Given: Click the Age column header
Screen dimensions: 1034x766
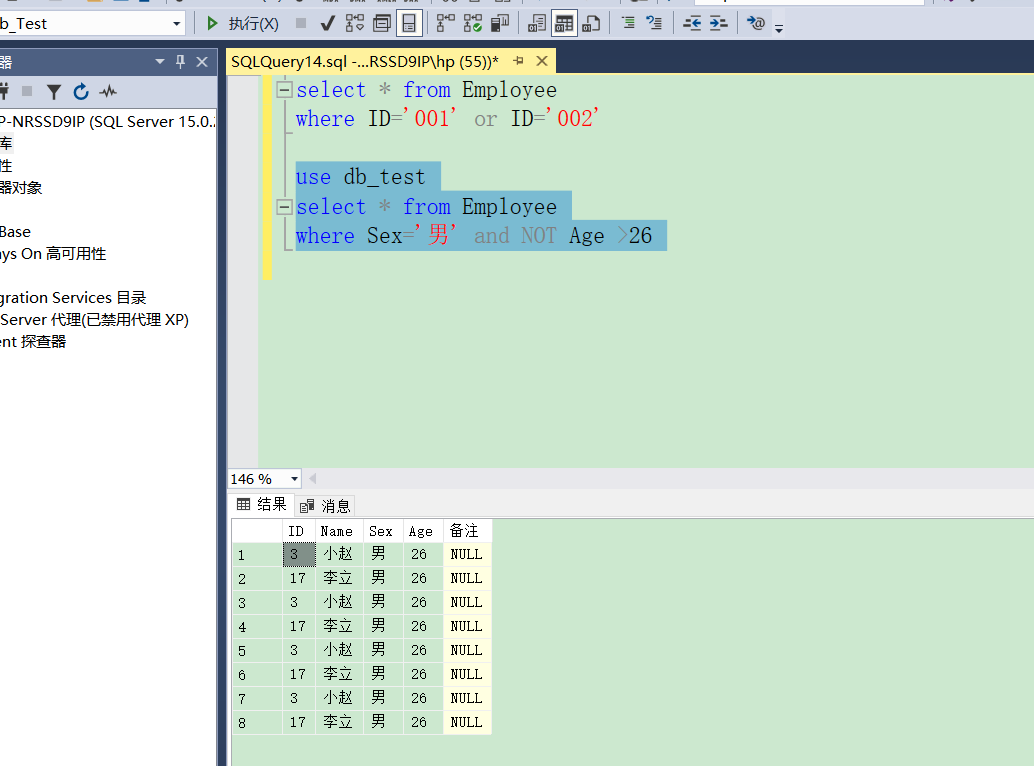Looking at the screenshot, I should [421, 531].
